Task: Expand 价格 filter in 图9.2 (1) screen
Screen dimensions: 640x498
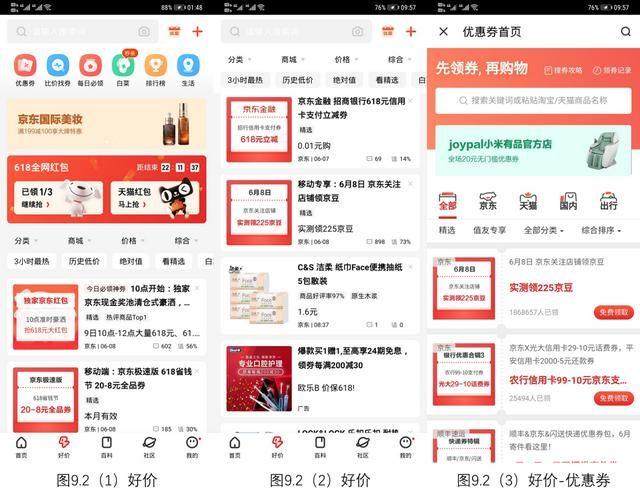Action: click(x=133, y=241)
